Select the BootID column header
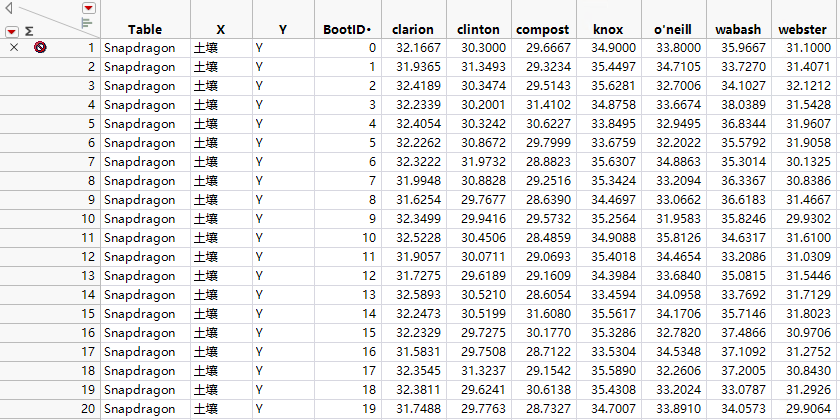Viewport: 840px width, 420px height. (x=348, y=30)
